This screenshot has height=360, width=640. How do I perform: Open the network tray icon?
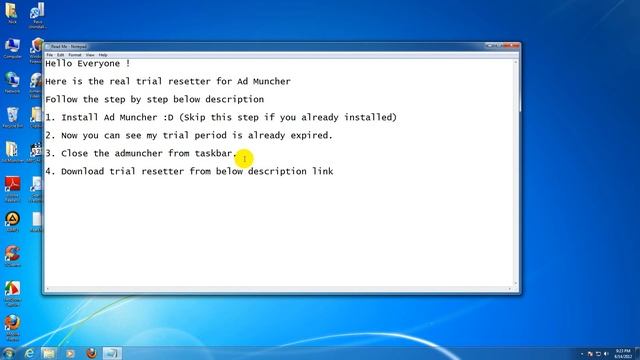coord(598,354)
